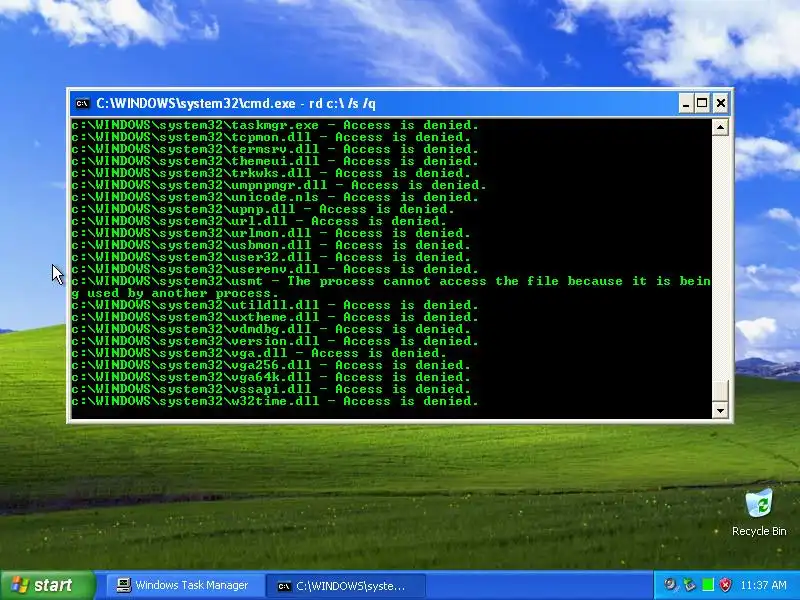The height and width of the screenshot is (600, 800).
Task: Click the console scrollbar up arrow
Action: pos(720,127)
